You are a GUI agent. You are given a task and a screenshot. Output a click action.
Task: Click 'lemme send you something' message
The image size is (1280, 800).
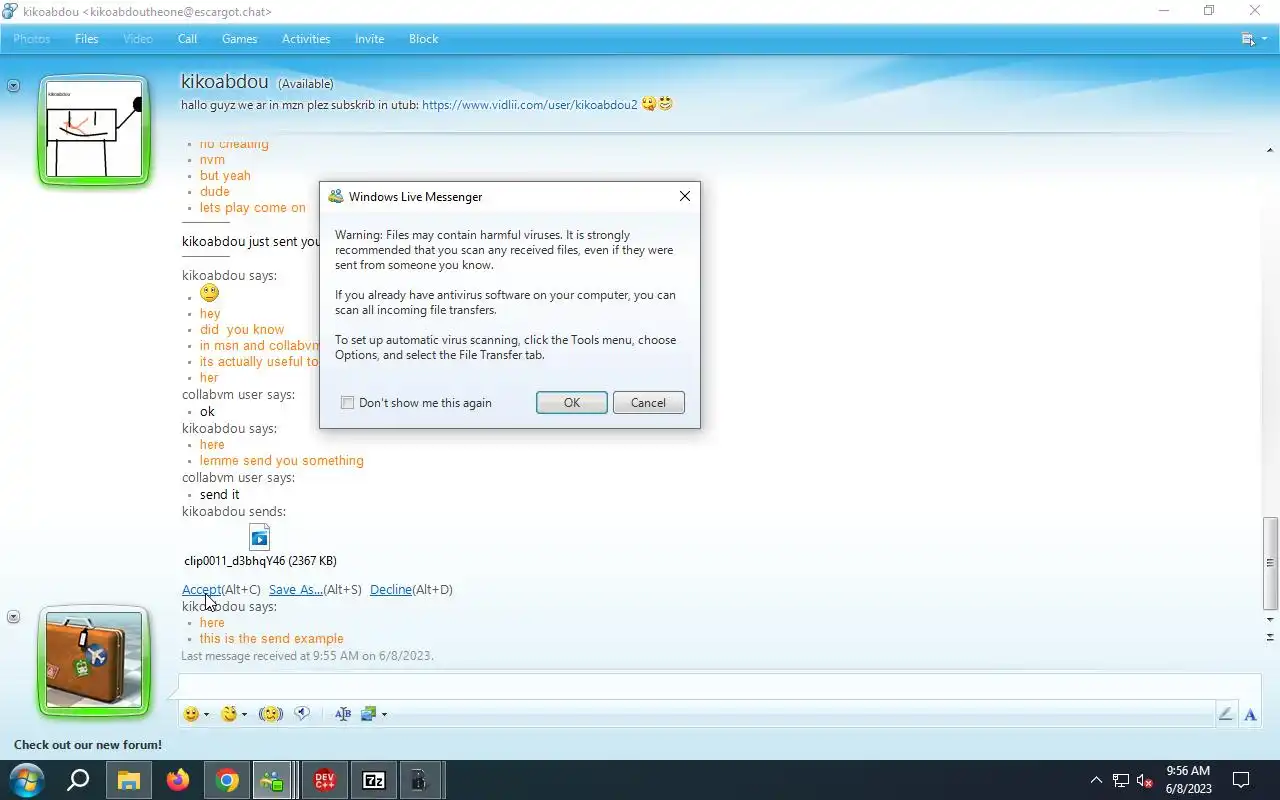click(282, 461)
